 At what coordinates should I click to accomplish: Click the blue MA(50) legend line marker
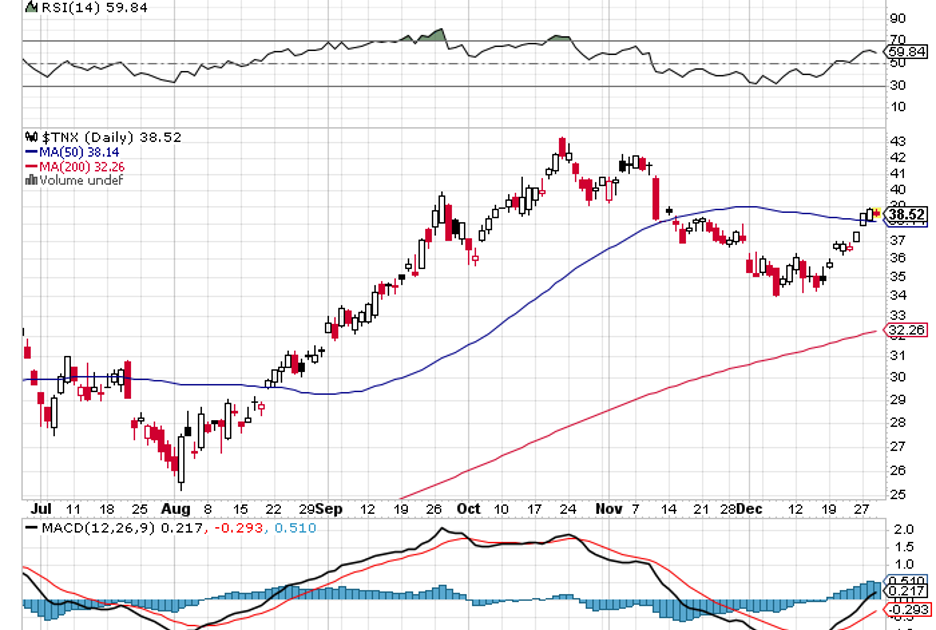coord(31,152)
